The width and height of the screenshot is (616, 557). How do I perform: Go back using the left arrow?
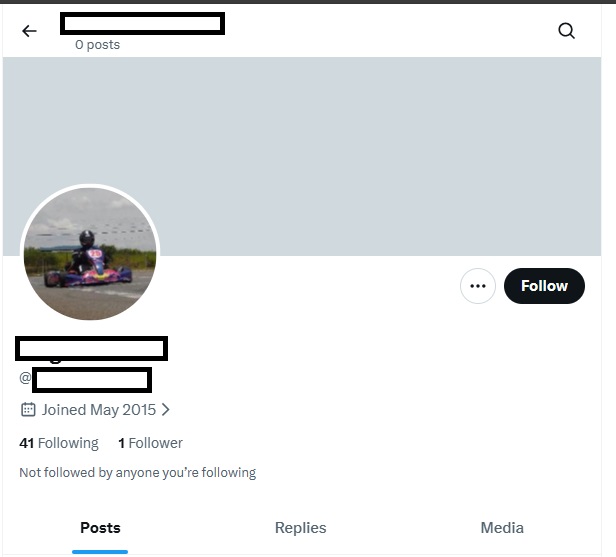(x=29, y=31)
